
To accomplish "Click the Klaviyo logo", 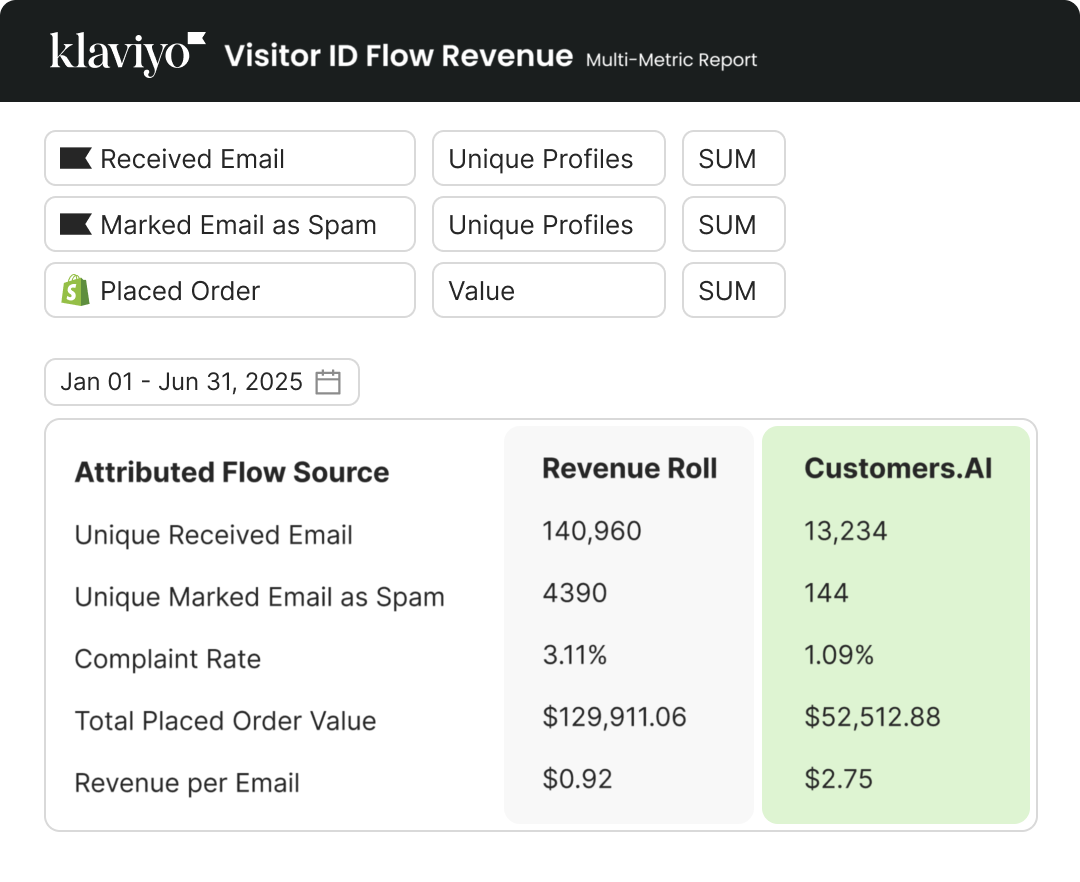I will pyautogui.click(x=127, y=54).
